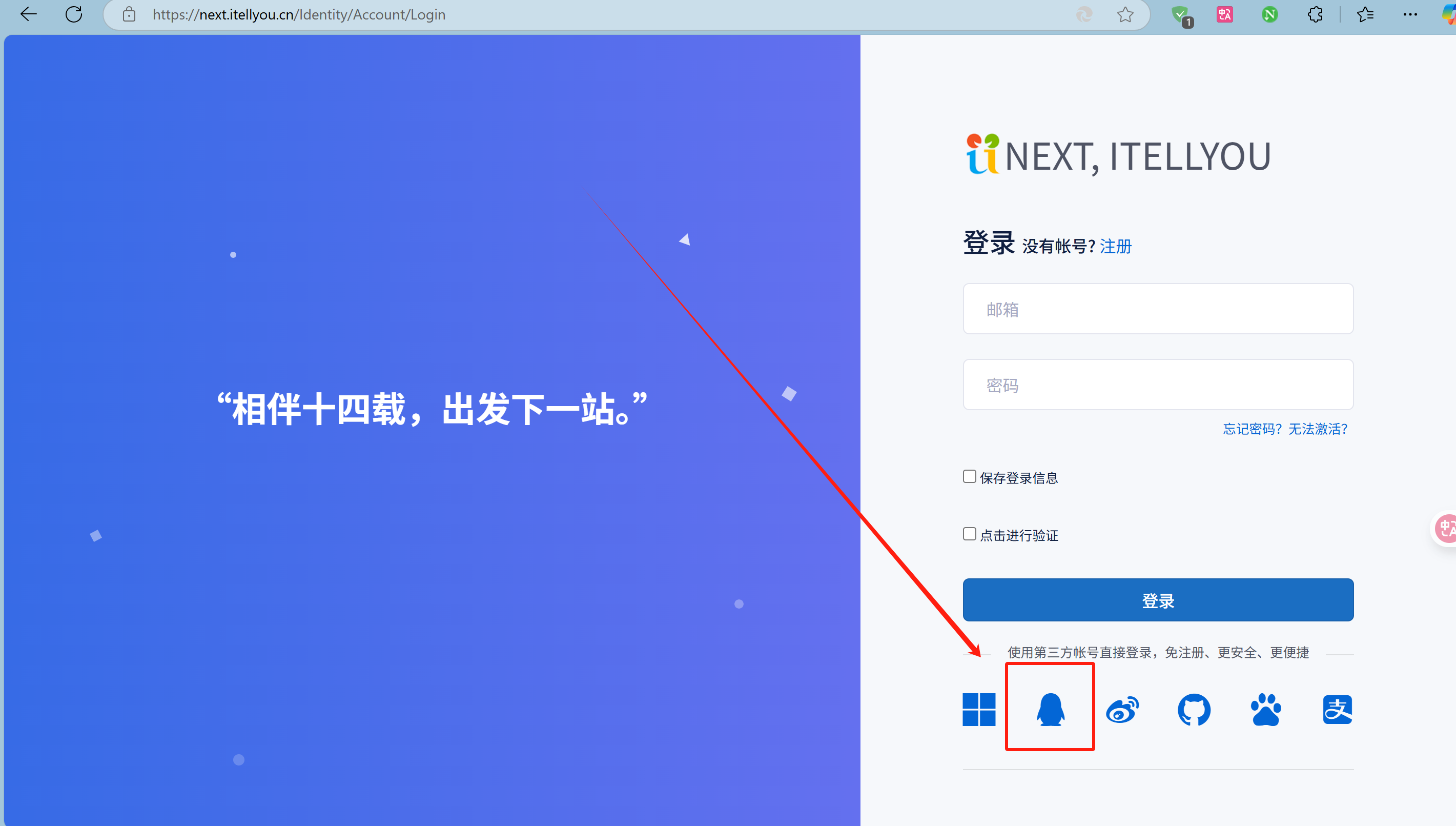Sign in with Microsoft account icon
Viewport: 1456px width, 826px height.
tap(978, 709)
